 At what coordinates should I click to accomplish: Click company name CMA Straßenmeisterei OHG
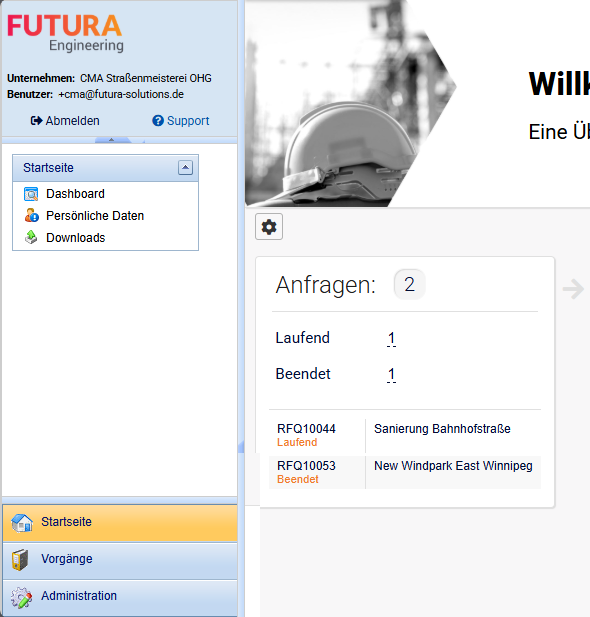click(146, 78)
